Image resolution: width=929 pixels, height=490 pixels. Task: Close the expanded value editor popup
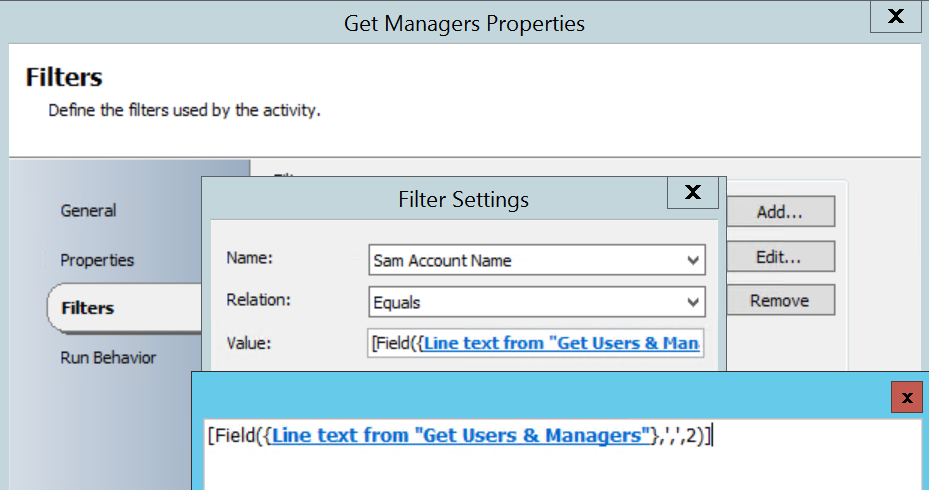pos(907,397)
